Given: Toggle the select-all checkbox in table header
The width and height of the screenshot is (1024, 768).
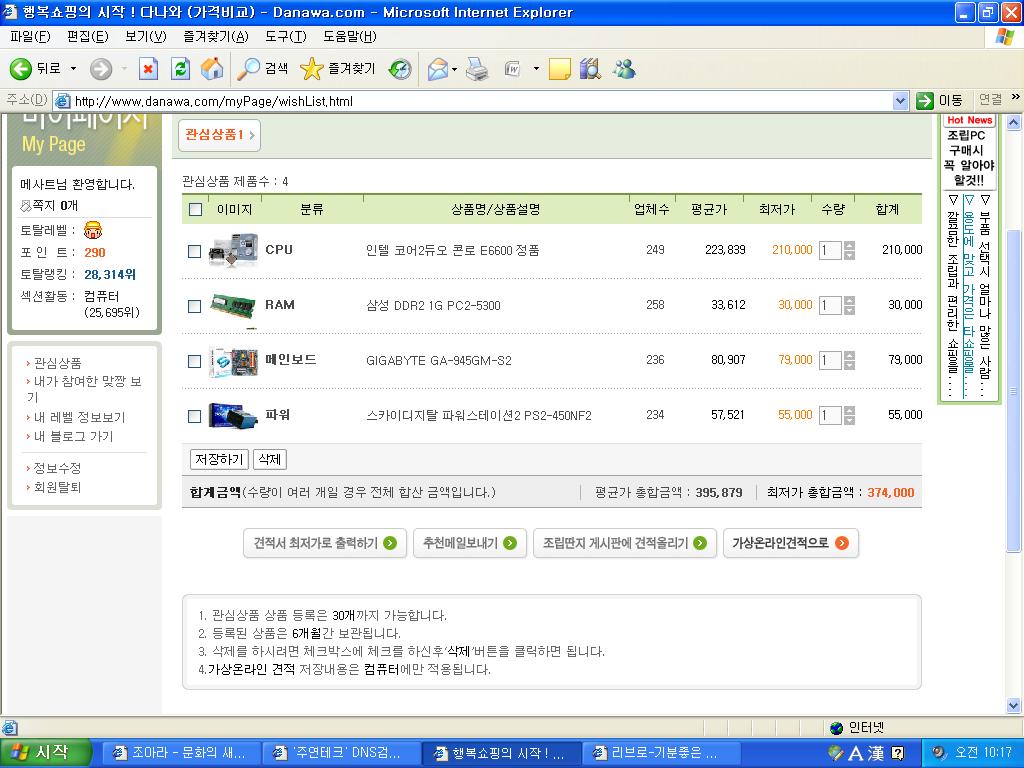Looking at the screenshot, I should click(x=195, y=210).
